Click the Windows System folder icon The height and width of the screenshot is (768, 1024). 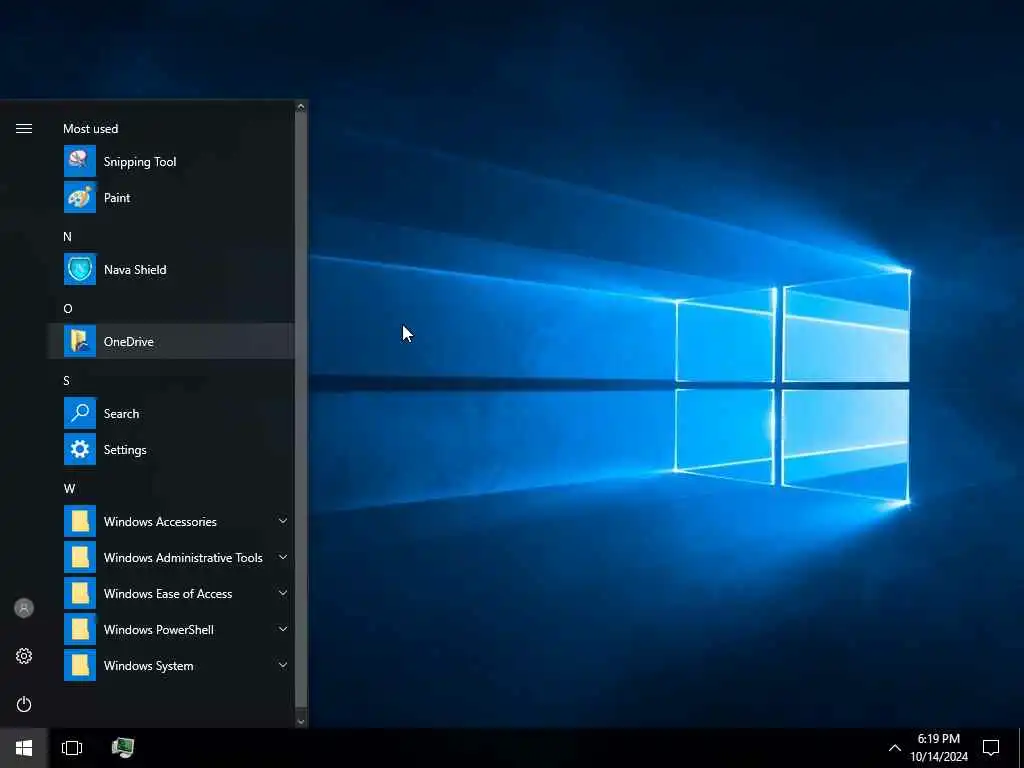click(80, 665)
